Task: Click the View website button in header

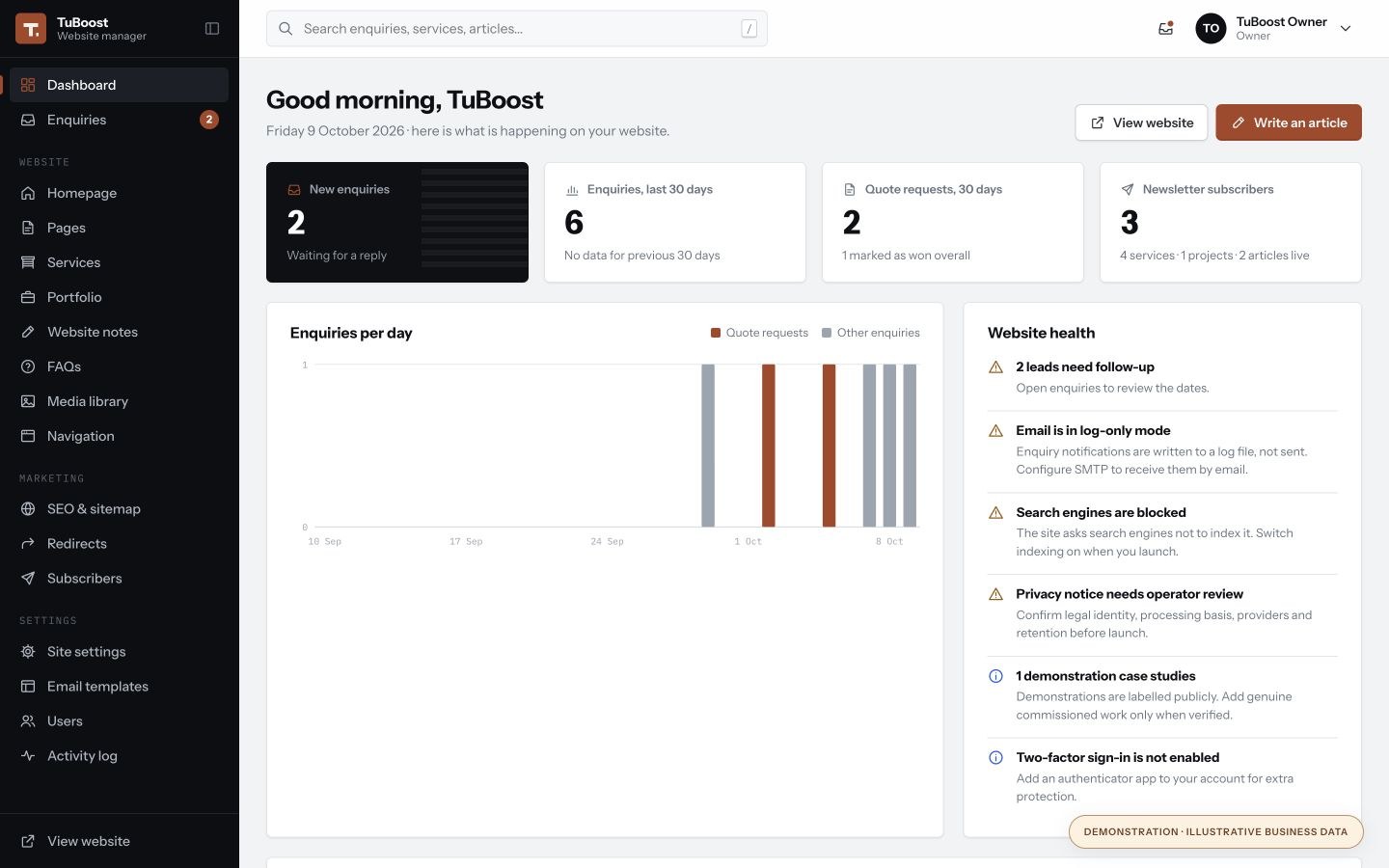Action: coord(1141,122)
